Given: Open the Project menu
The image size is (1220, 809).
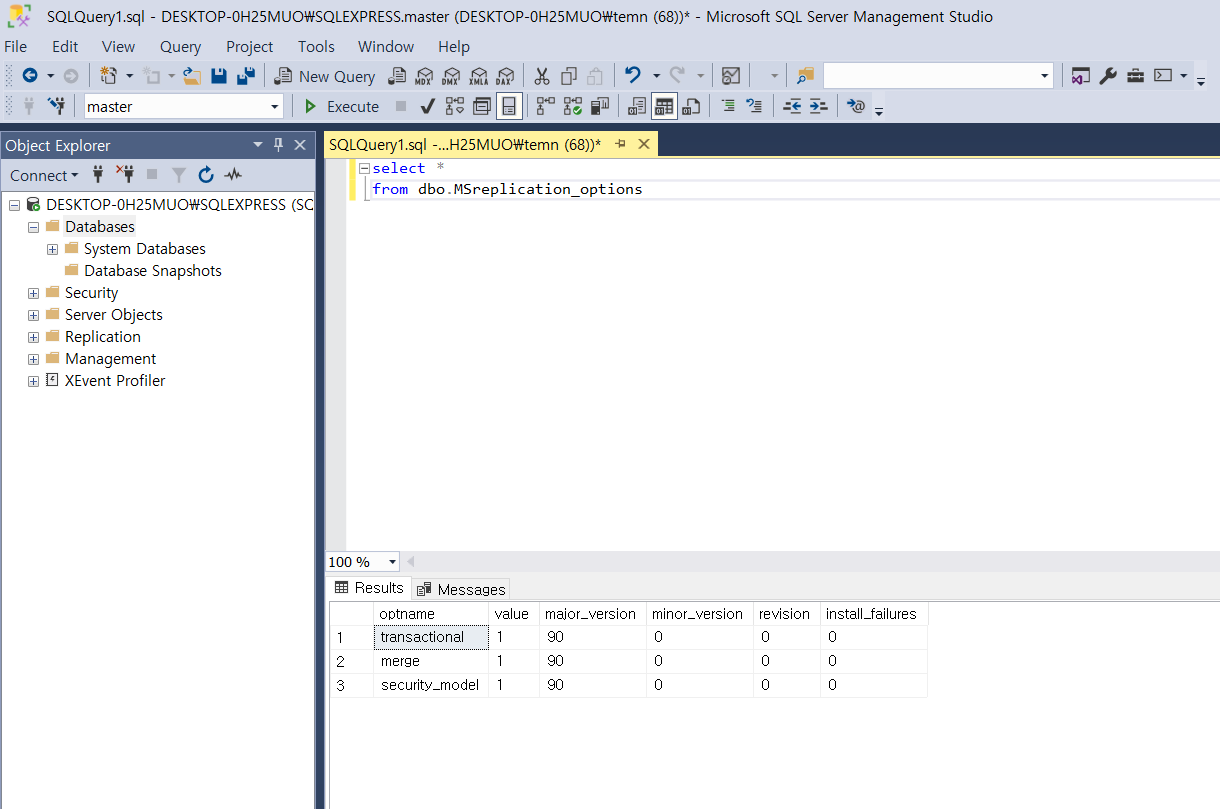Looking at the screenshot, I should click(x=249, y=46).
